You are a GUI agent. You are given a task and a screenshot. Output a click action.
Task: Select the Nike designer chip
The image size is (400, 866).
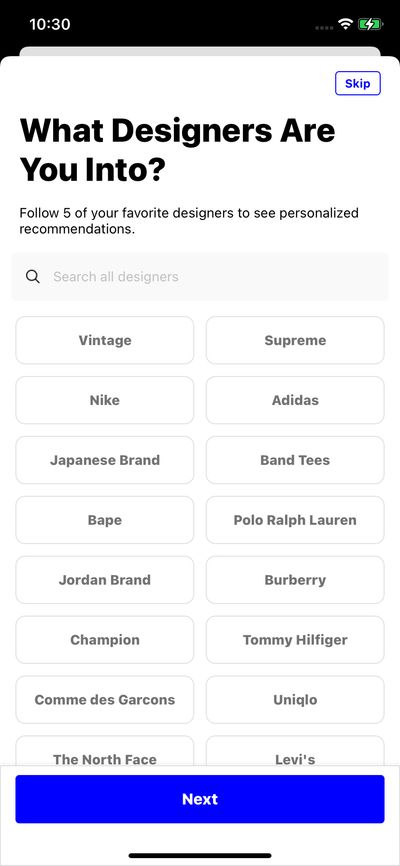[105, 400]
